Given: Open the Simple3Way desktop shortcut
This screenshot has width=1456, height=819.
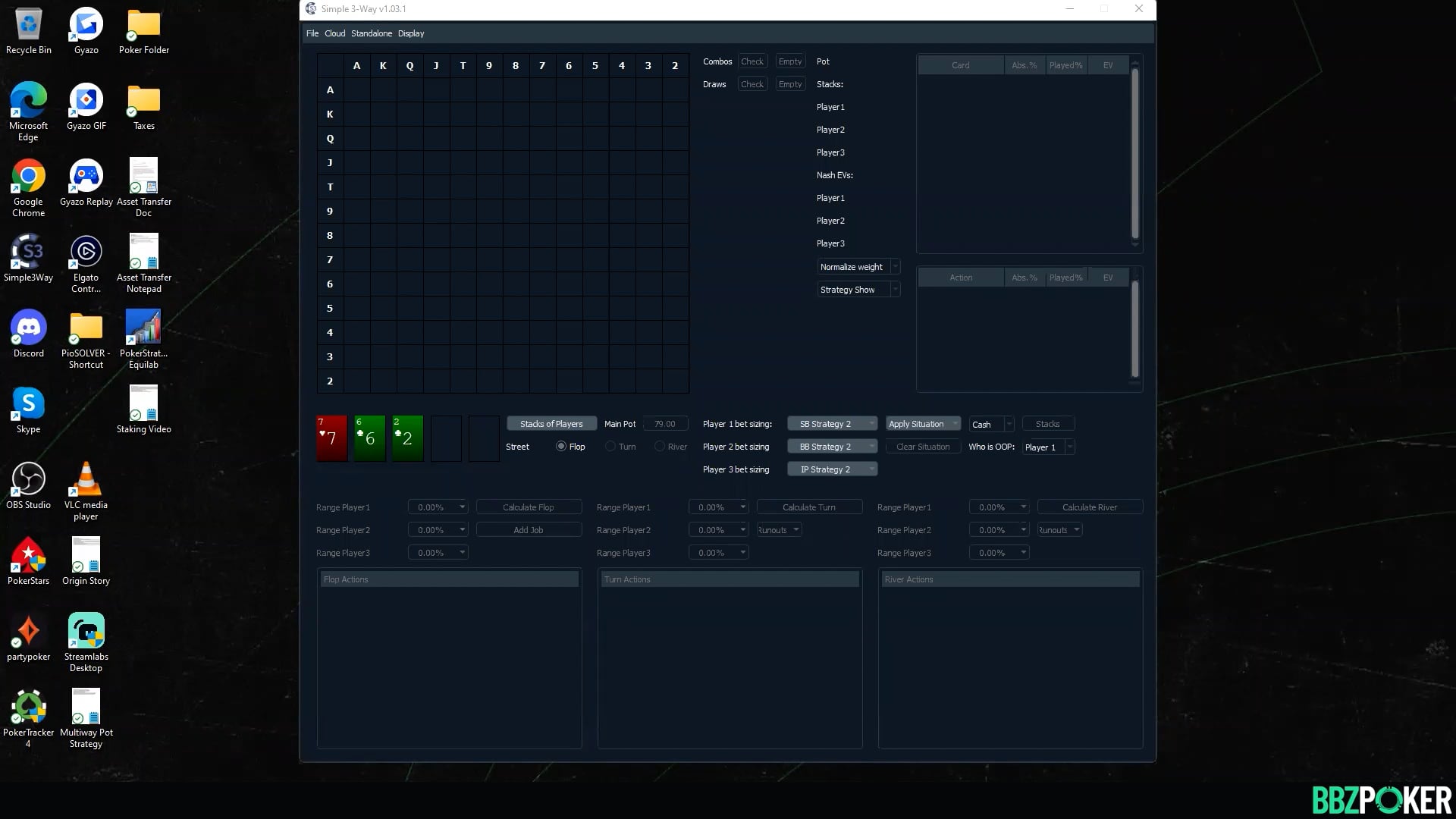Looking at the screenshot, I should 28,258.
